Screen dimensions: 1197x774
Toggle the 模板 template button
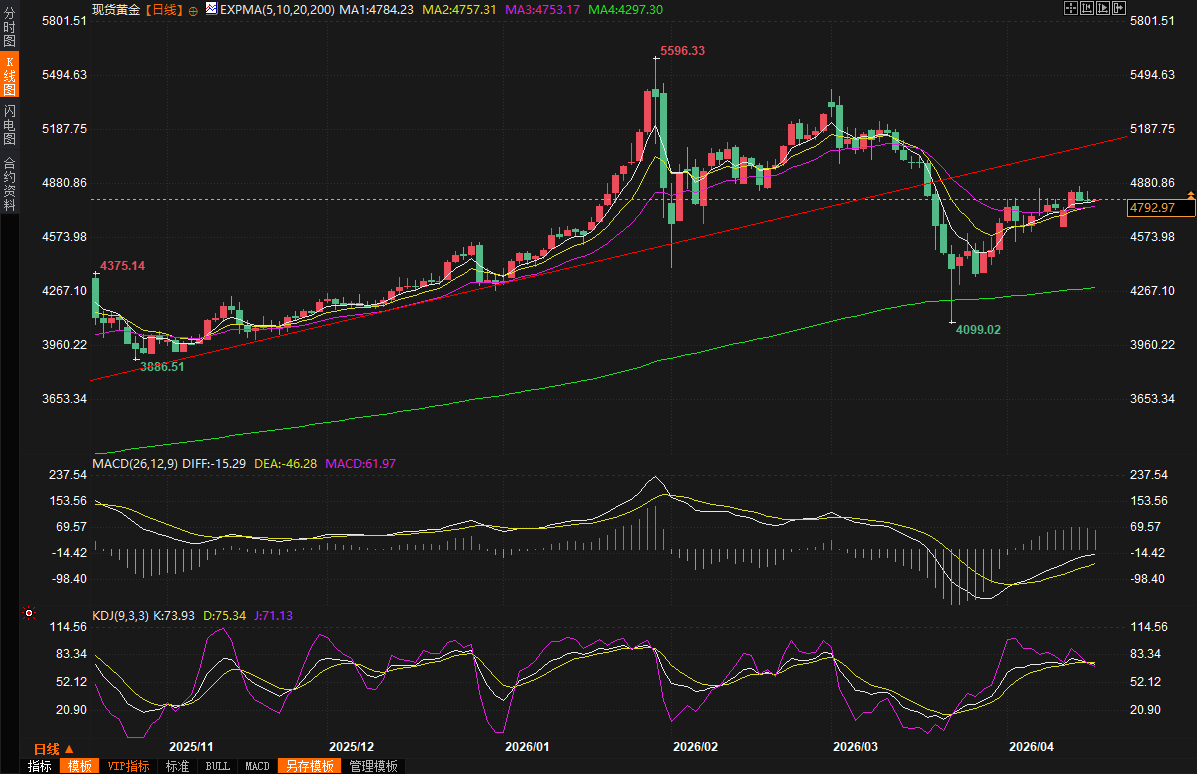point(79,766)
